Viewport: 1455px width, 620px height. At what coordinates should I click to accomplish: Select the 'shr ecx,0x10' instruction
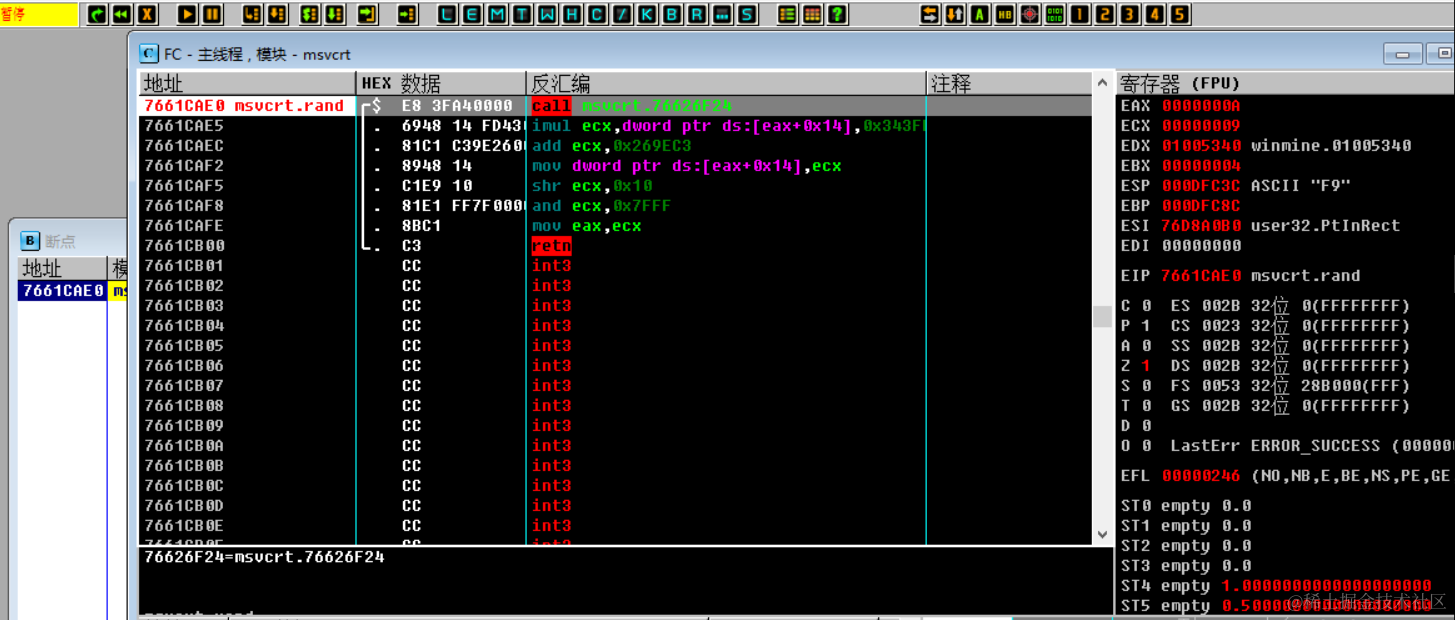(x=591, y=186)
